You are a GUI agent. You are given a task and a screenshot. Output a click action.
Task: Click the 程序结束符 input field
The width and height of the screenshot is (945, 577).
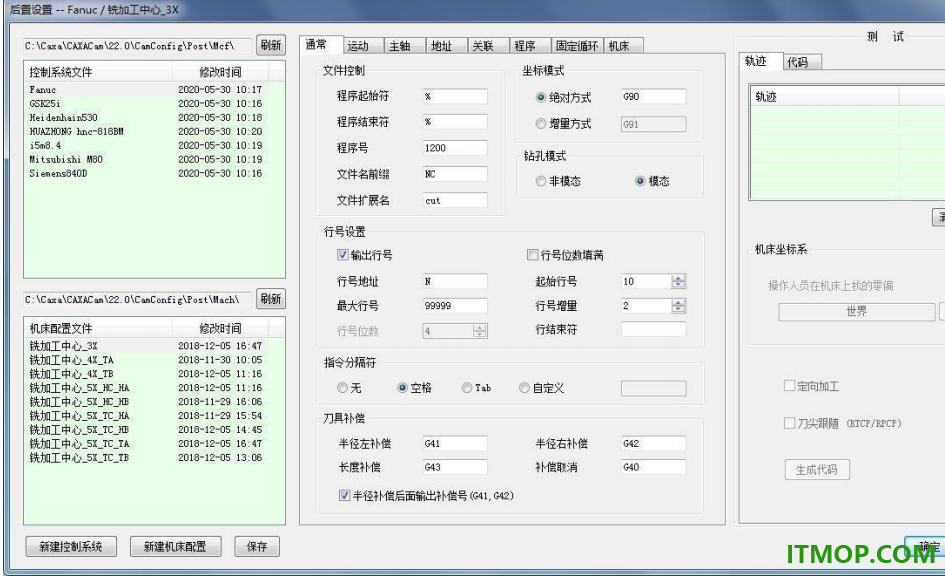pyautogui.click(x=455, y=122)
